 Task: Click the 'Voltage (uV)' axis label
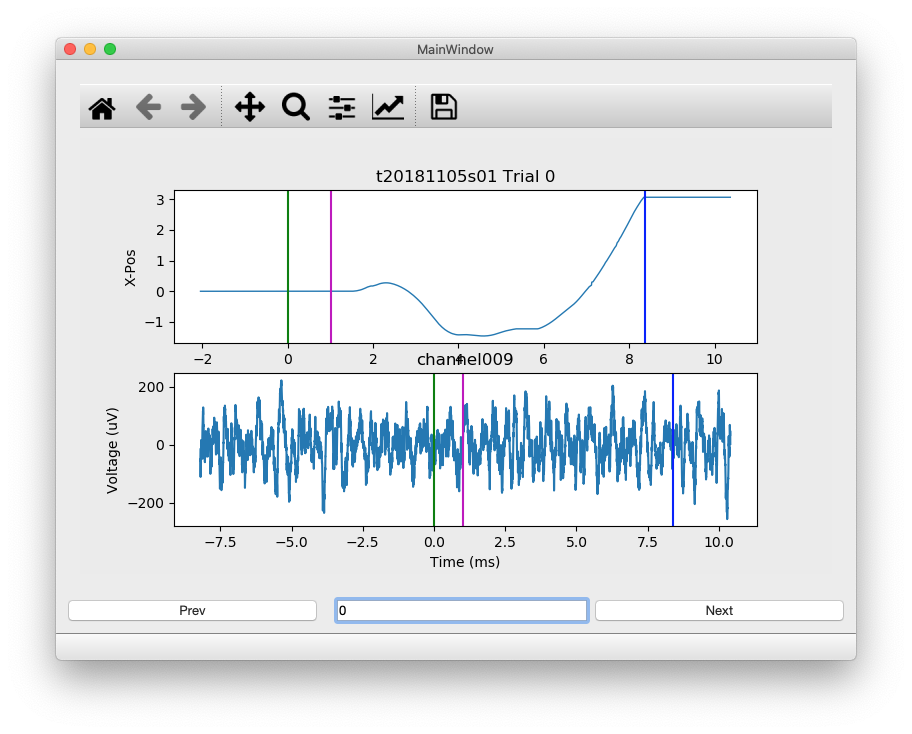click(x=112, y=451)
